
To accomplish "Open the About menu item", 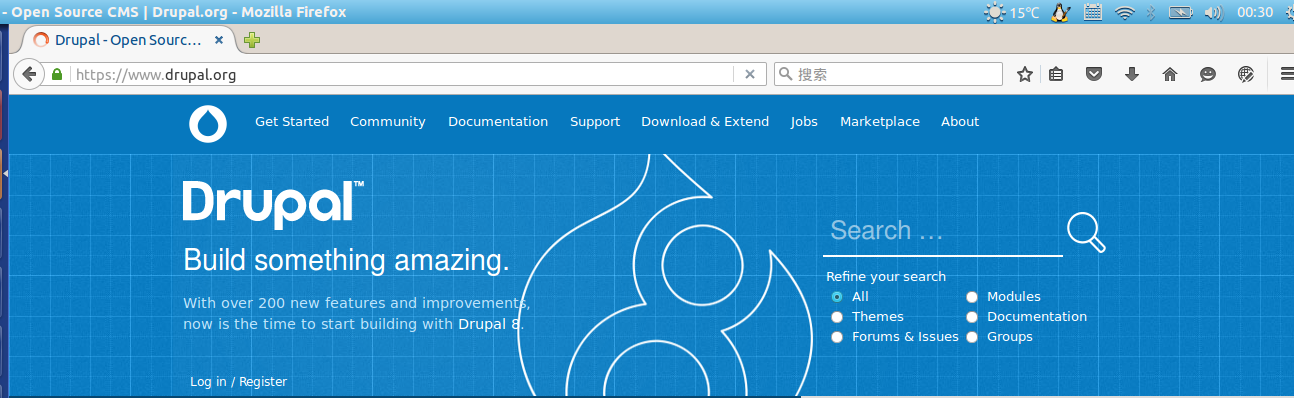I will pyautogui.click(x=960, y=122).
